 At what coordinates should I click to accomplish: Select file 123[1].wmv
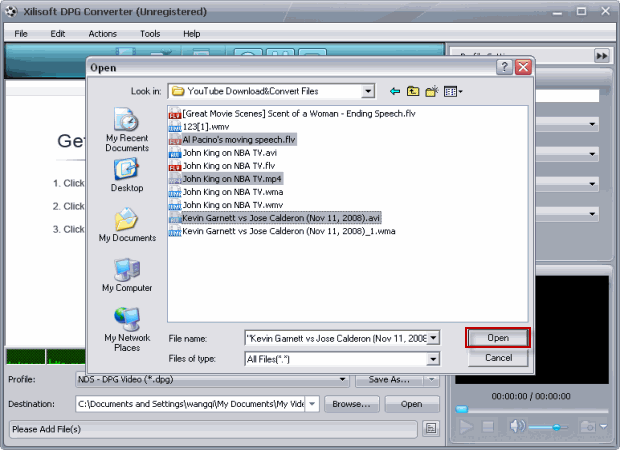pyautogui.click(x=199, y=127)
